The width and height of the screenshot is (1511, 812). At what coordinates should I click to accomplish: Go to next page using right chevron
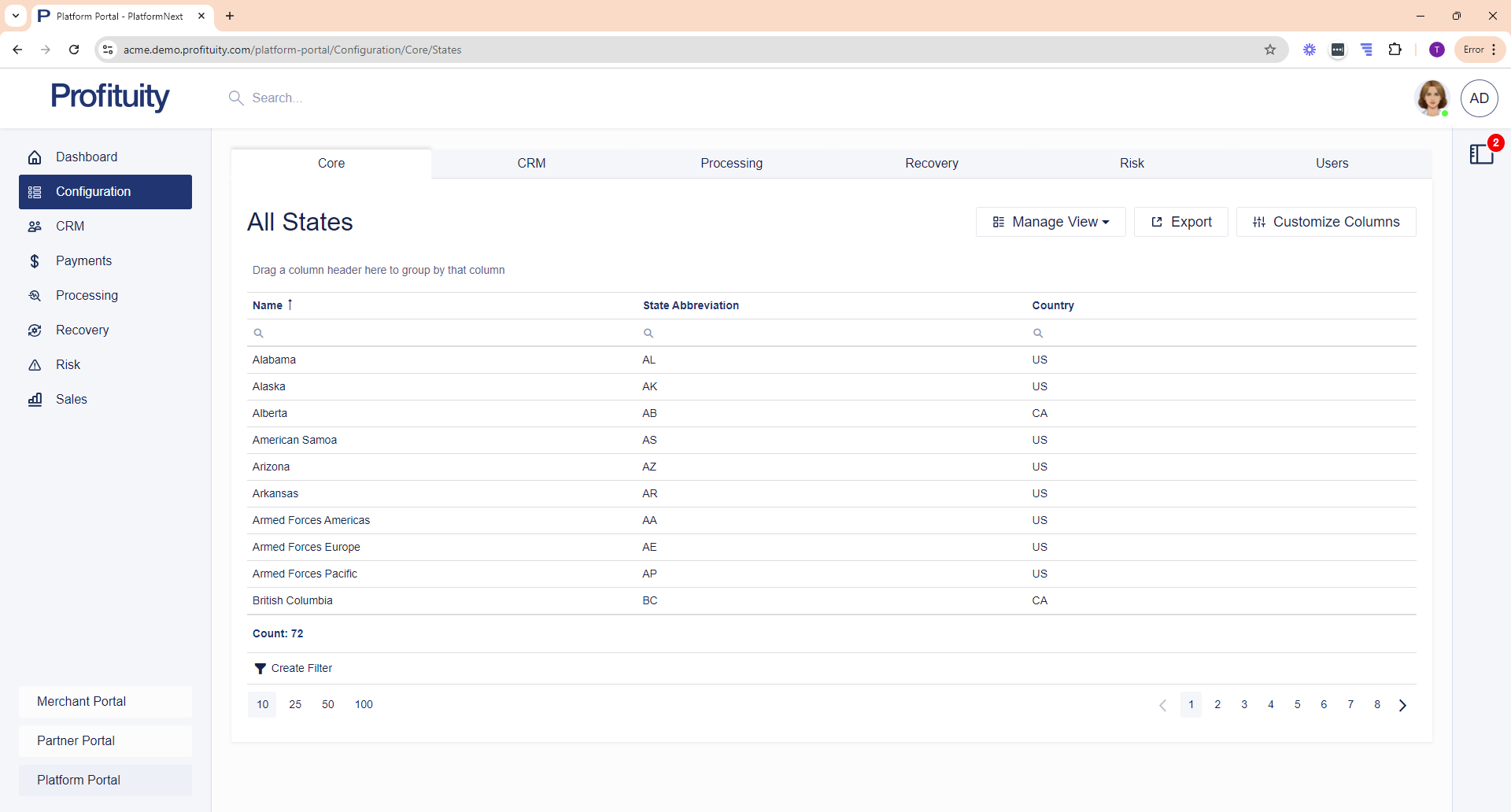(x=1402, y=705)
